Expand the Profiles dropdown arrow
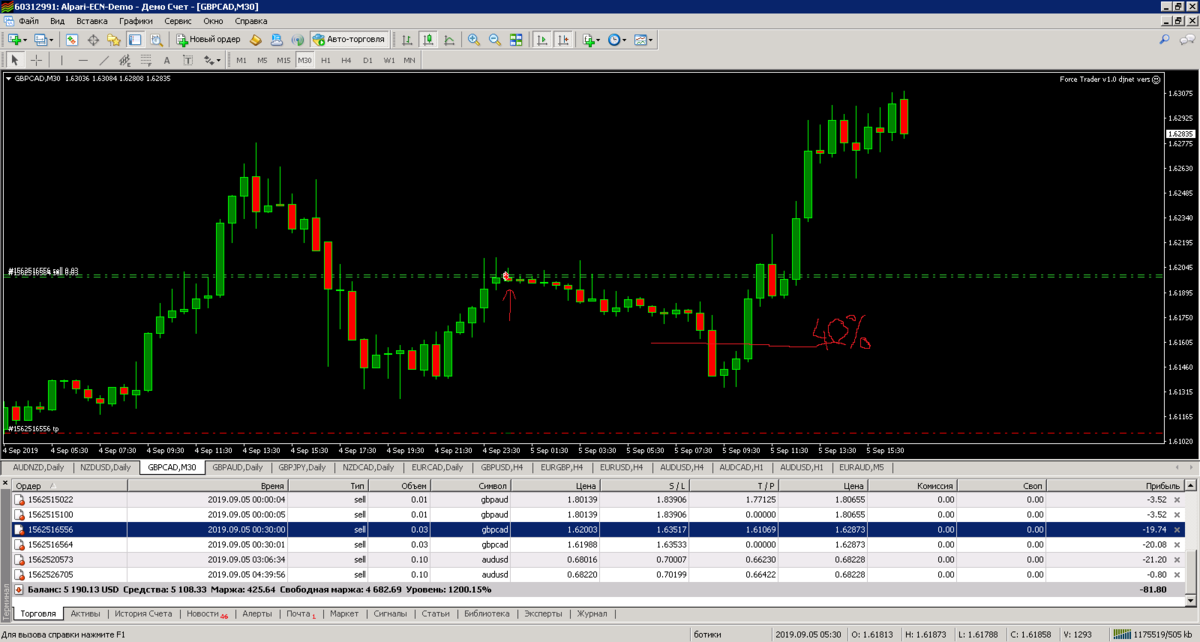This screenshot has height=642, width=1200. pyautogui.click(x=52, y=40)
